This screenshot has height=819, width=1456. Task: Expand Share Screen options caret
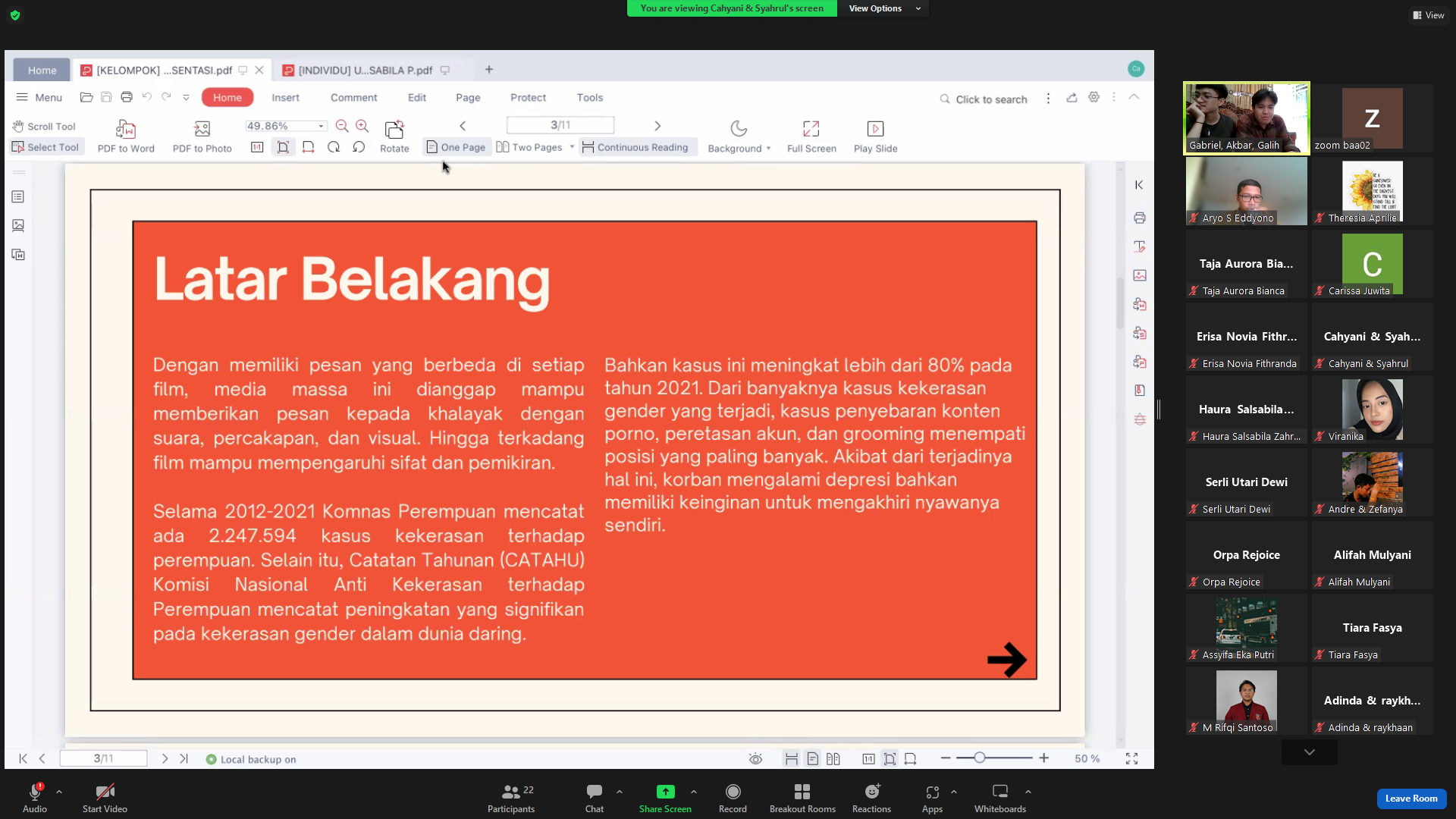[x=694, y=792]
